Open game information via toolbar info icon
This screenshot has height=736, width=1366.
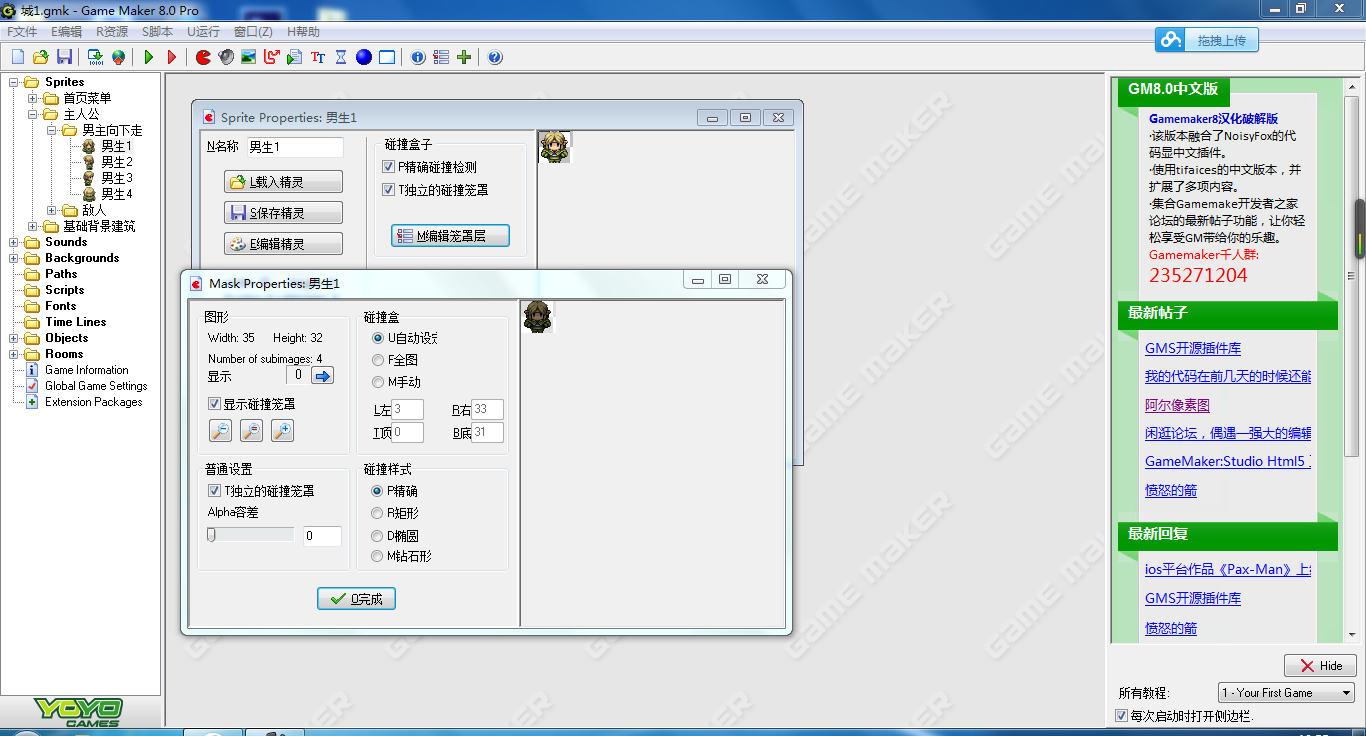[x=418, y=57]
